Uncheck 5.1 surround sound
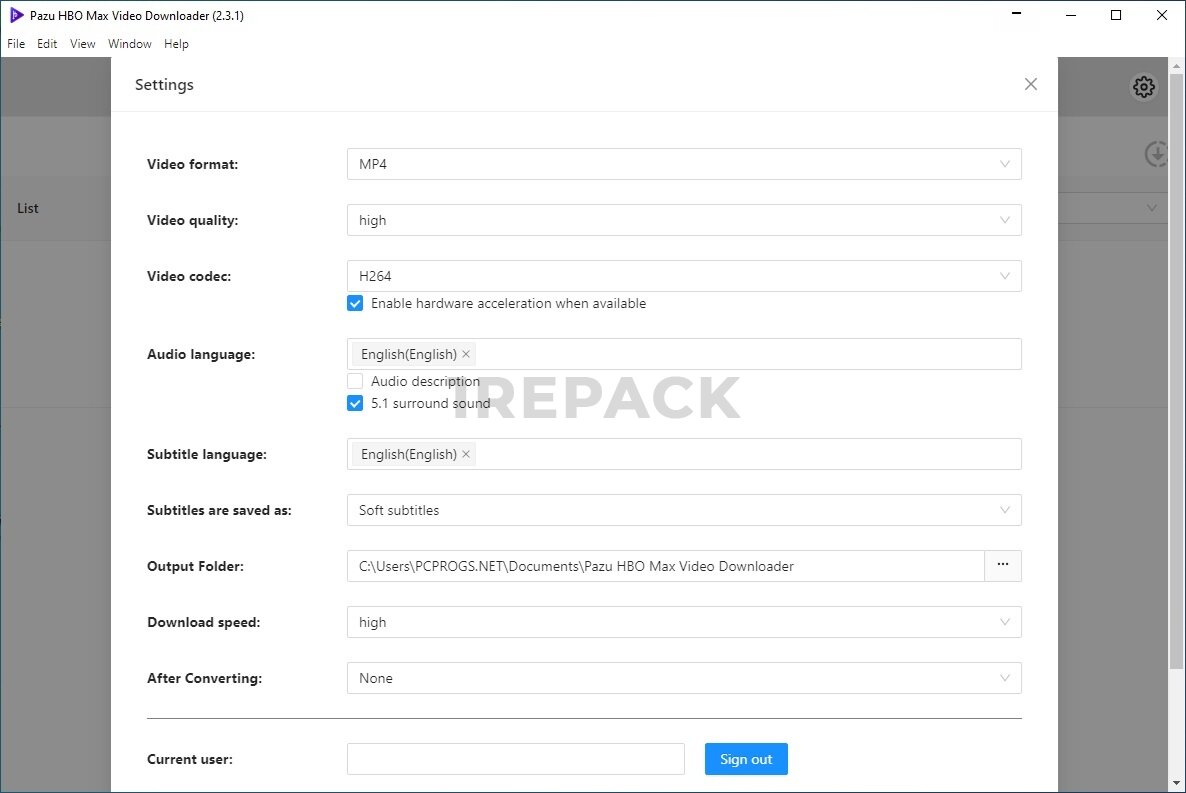The width and height of the screenshot is (1186, 793). pyautogui.click(x=355, y=403)
